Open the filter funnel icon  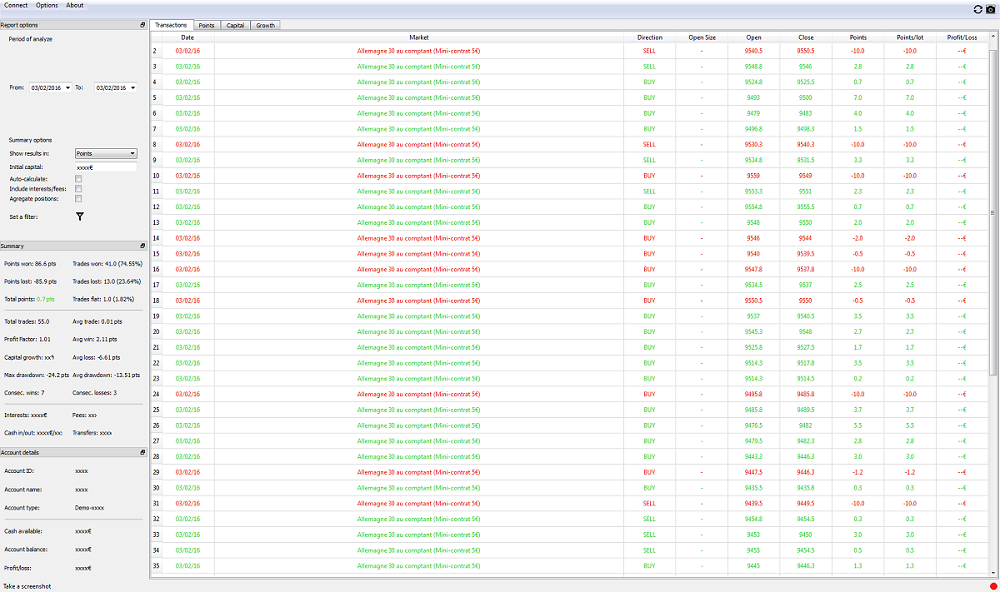pos(80,217)
